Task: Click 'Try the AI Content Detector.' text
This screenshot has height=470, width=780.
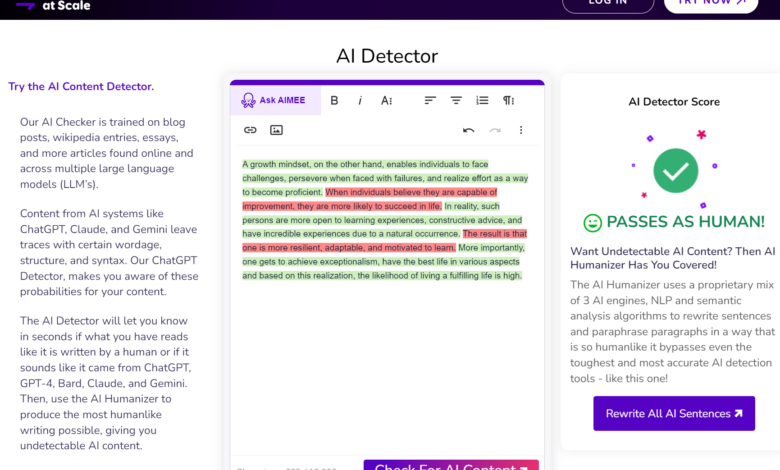Action: 81,87
